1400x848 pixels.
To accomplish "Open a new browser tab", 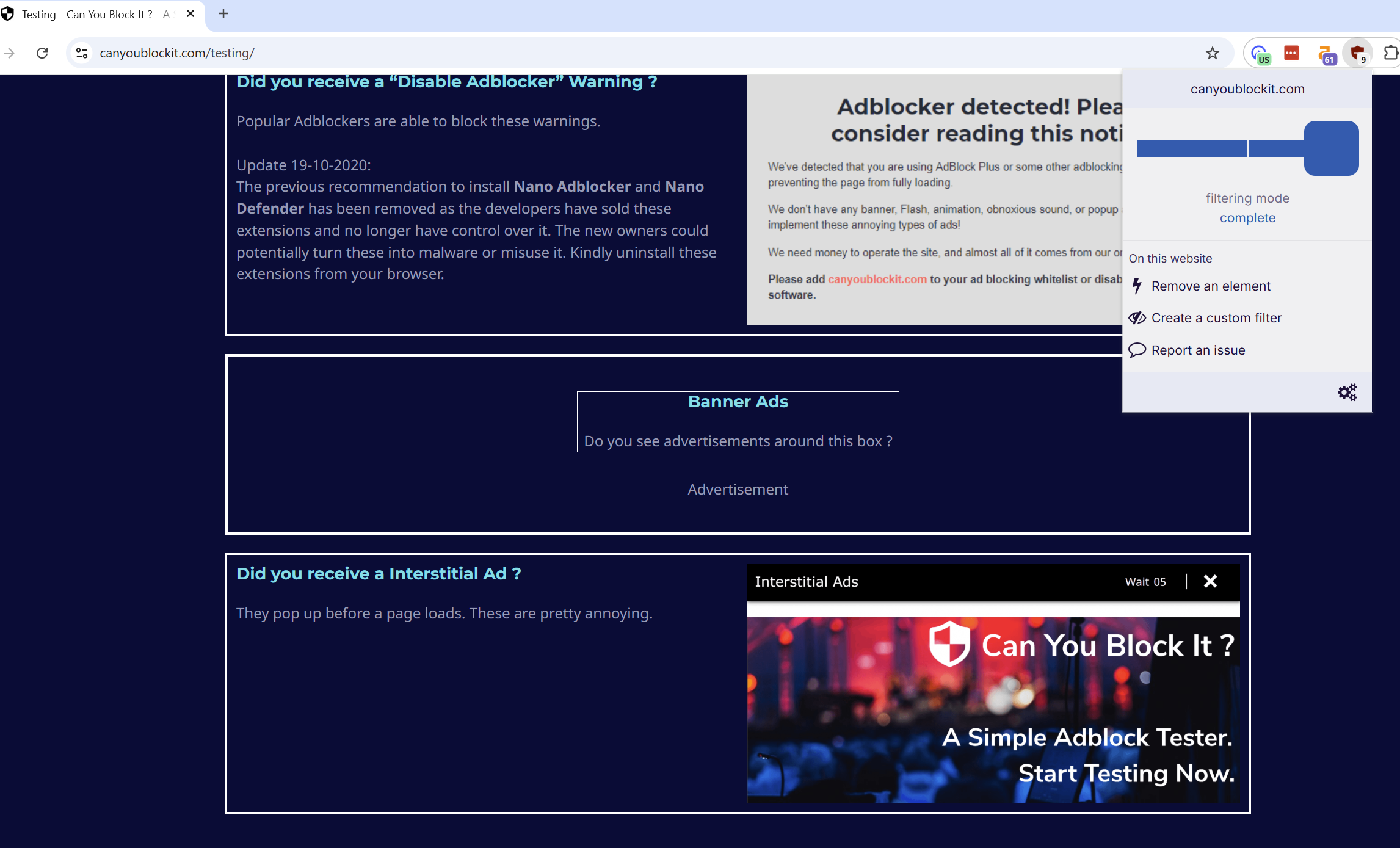I will (223, 14).
